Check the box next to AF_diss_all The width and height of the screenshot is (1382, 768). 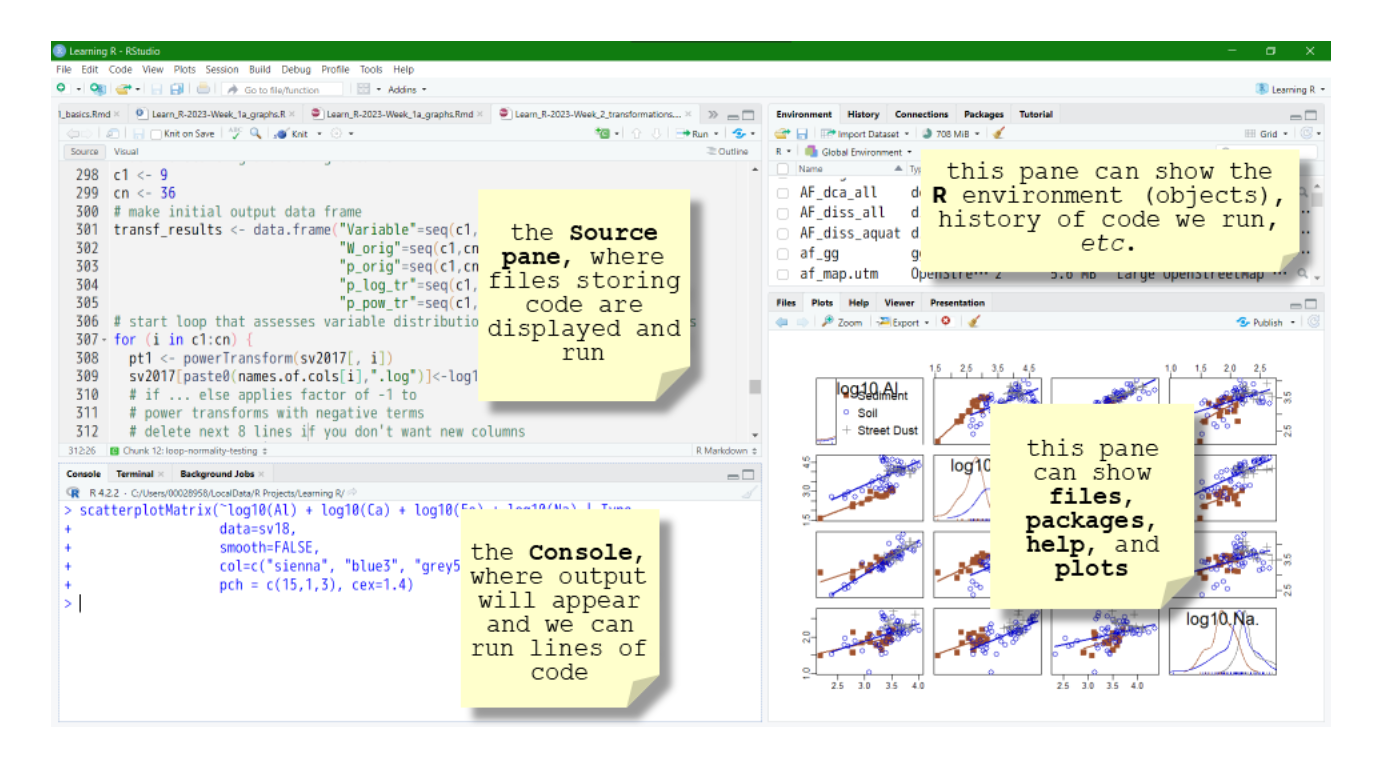(x=783, y=213)
